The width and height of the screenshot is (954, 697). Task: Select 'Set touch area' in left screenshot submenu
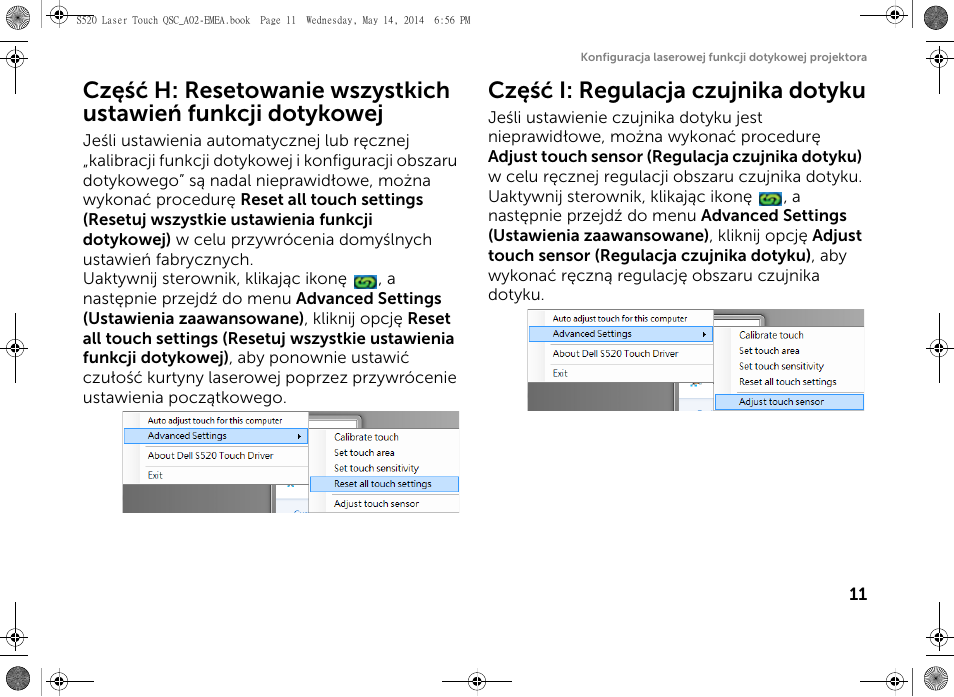(x=364, y=453)
